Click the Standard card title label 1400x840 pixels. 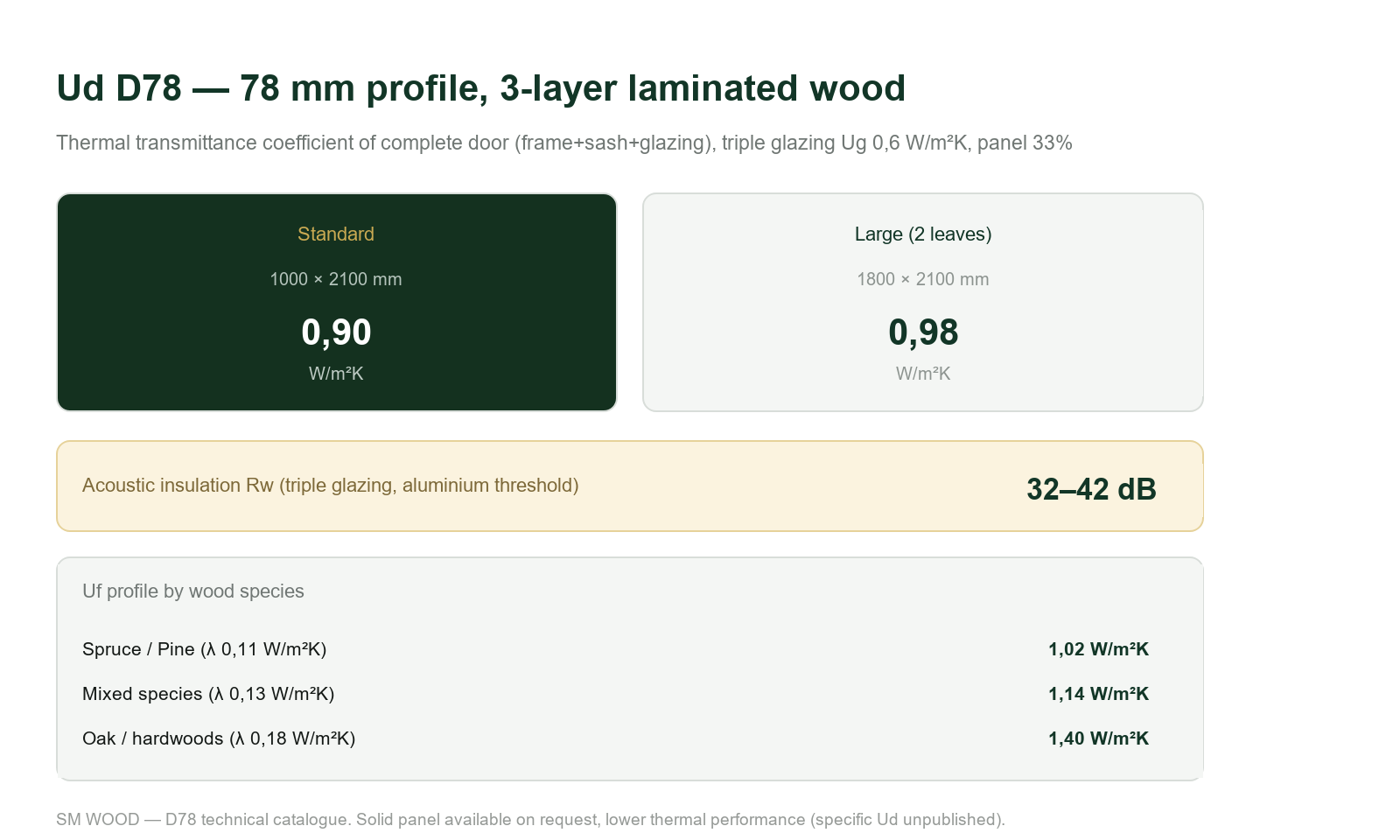[336, 234]
